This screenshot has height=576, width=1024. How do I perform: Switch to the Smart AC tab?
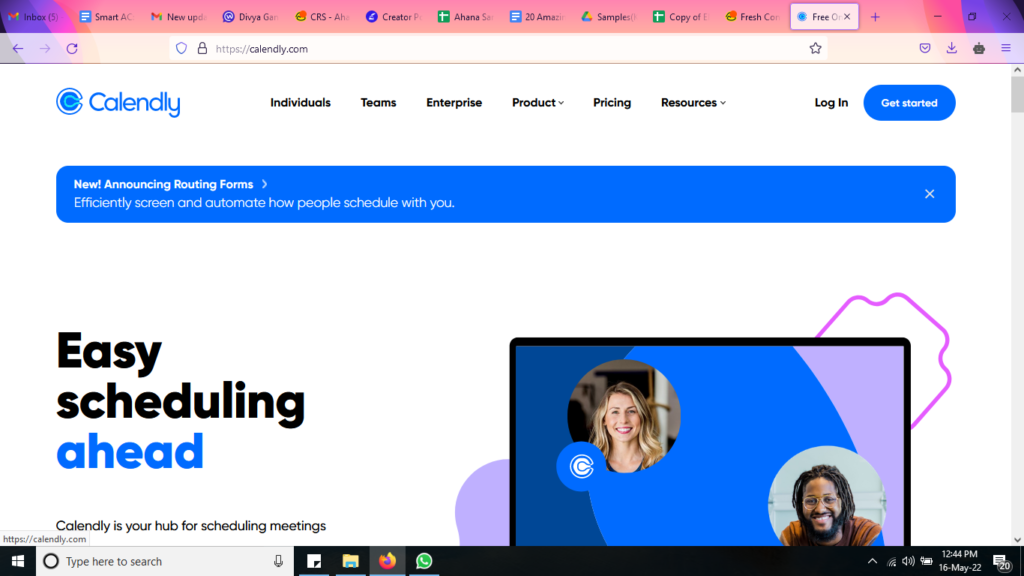click(x=106, y=17)
